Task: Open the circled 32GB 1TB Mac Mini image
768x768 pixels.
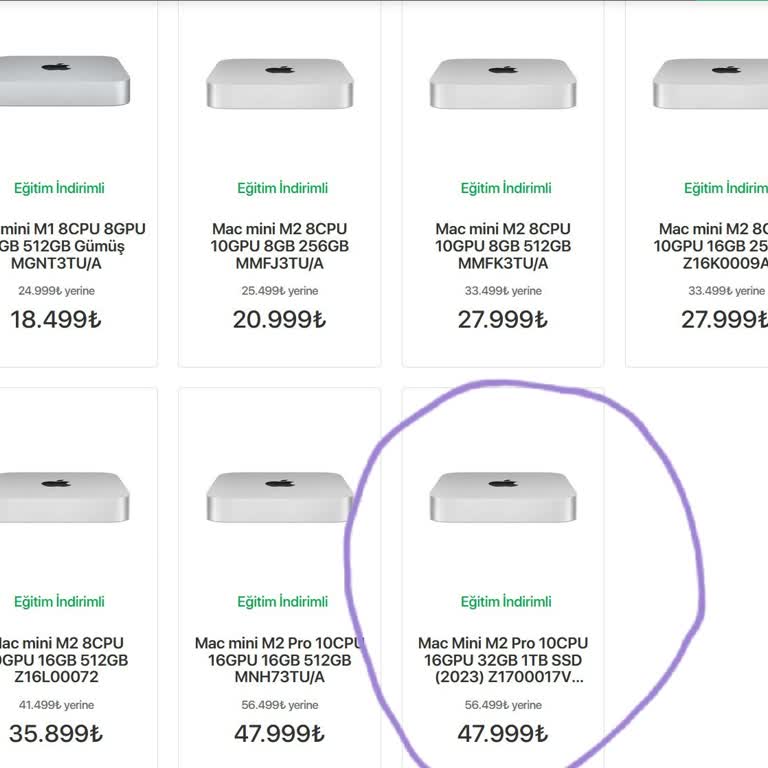Action: [x=503, y=497]
